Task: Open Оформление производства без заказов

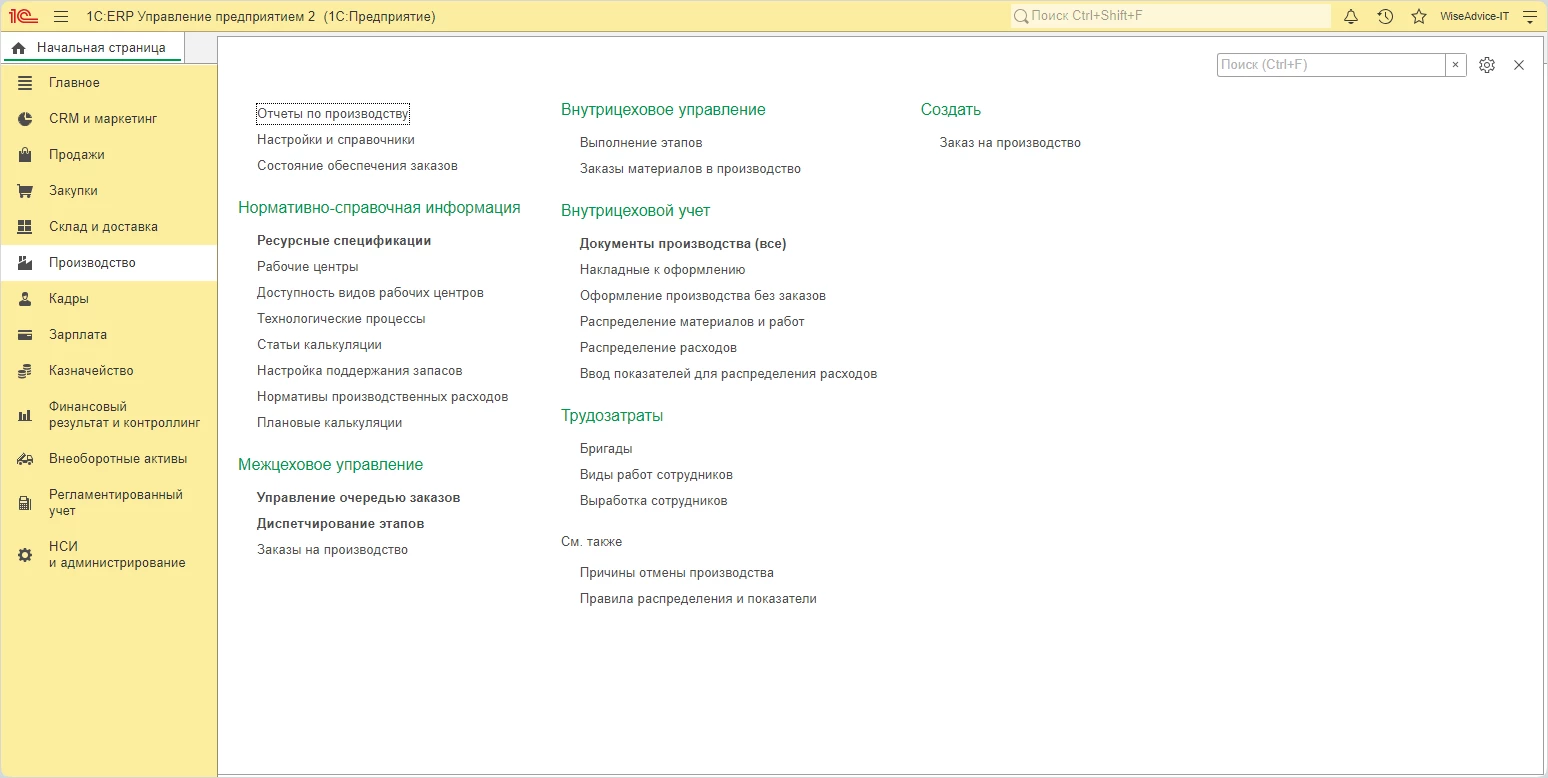Action: click(x=703, y=296)
